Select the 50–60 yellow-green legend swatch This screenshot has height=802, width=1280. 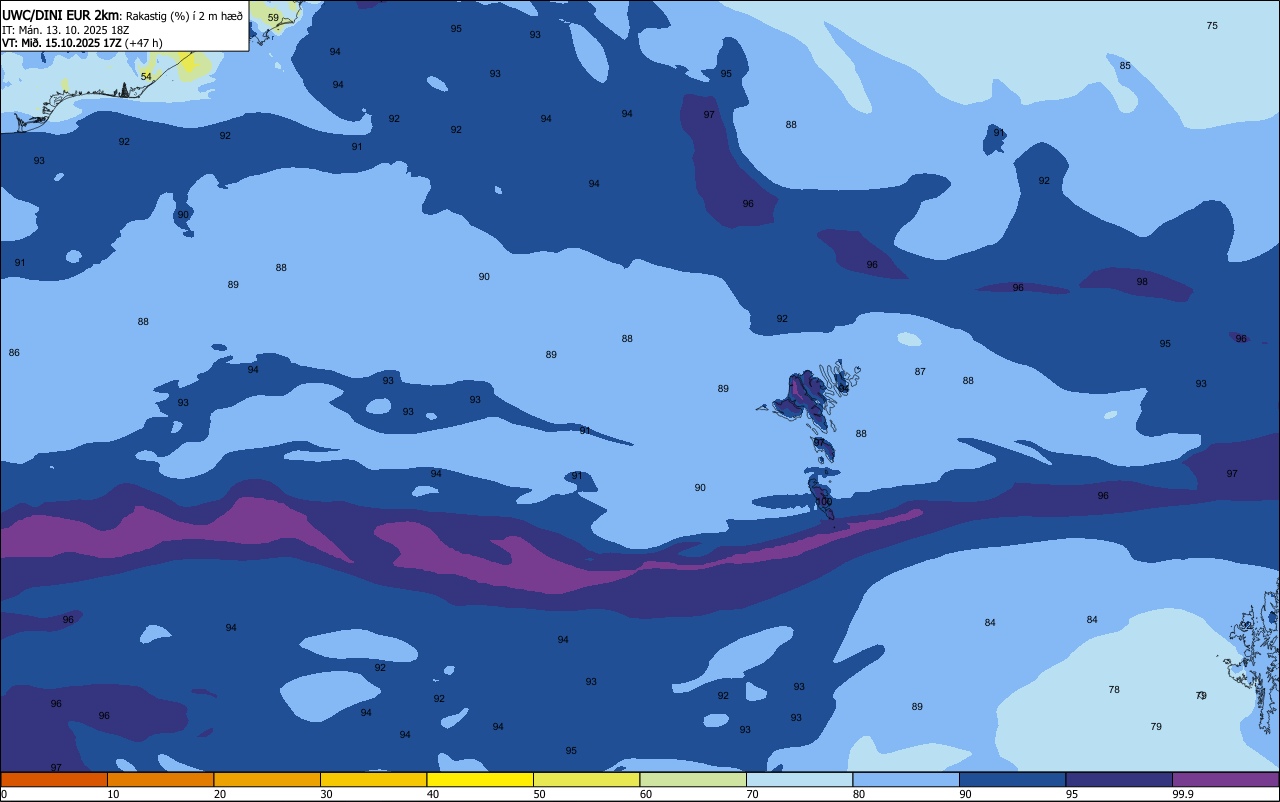[x=586, y=779]
